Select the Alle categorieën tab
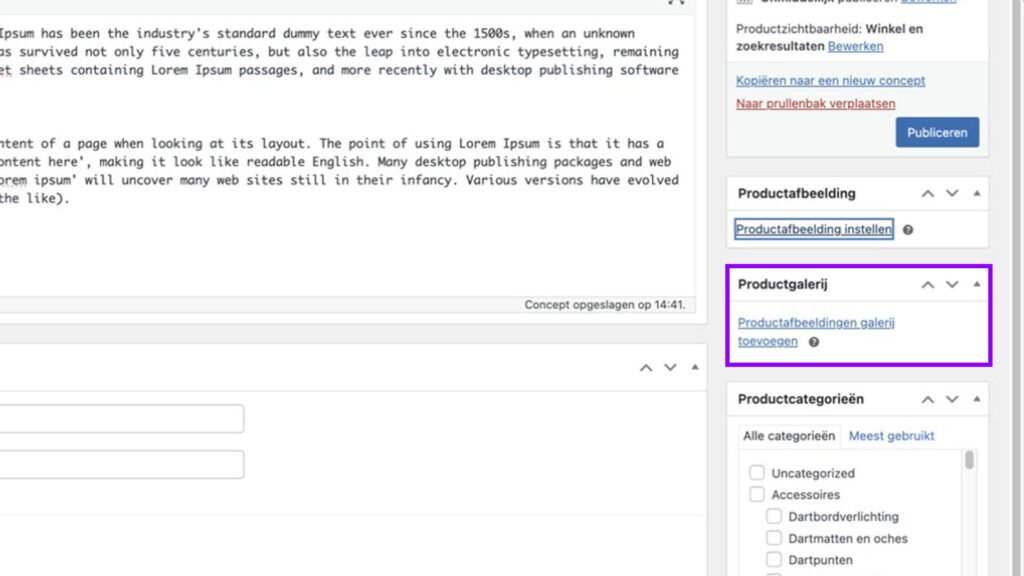 click(788, 435)
